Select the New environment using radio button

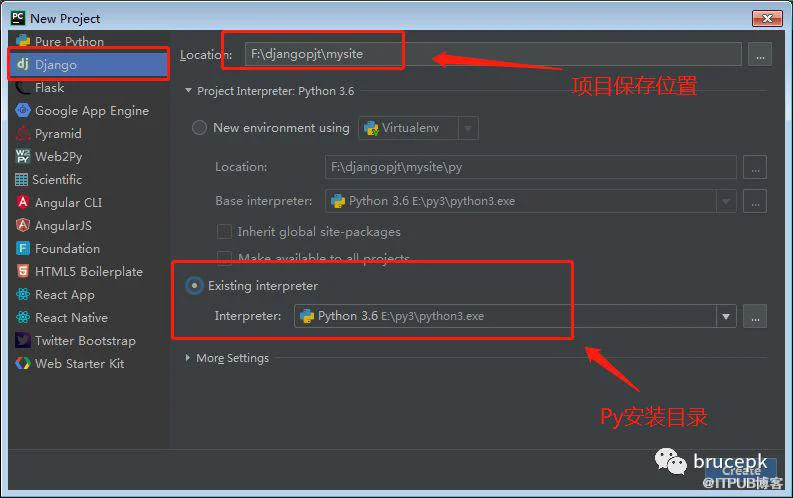point(199,127)
